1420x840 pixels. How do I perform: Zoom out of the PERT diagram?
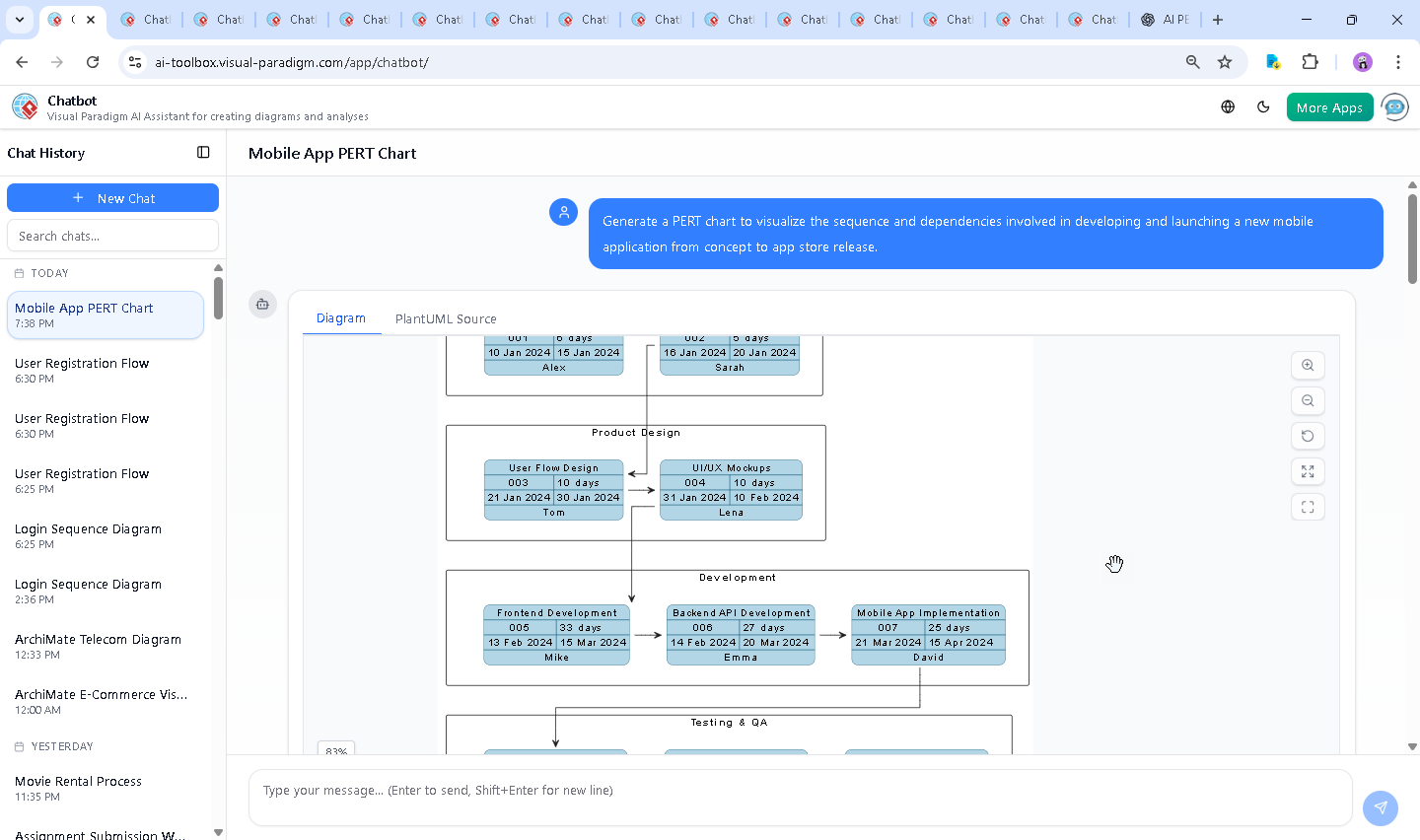tap(1308, 401)
